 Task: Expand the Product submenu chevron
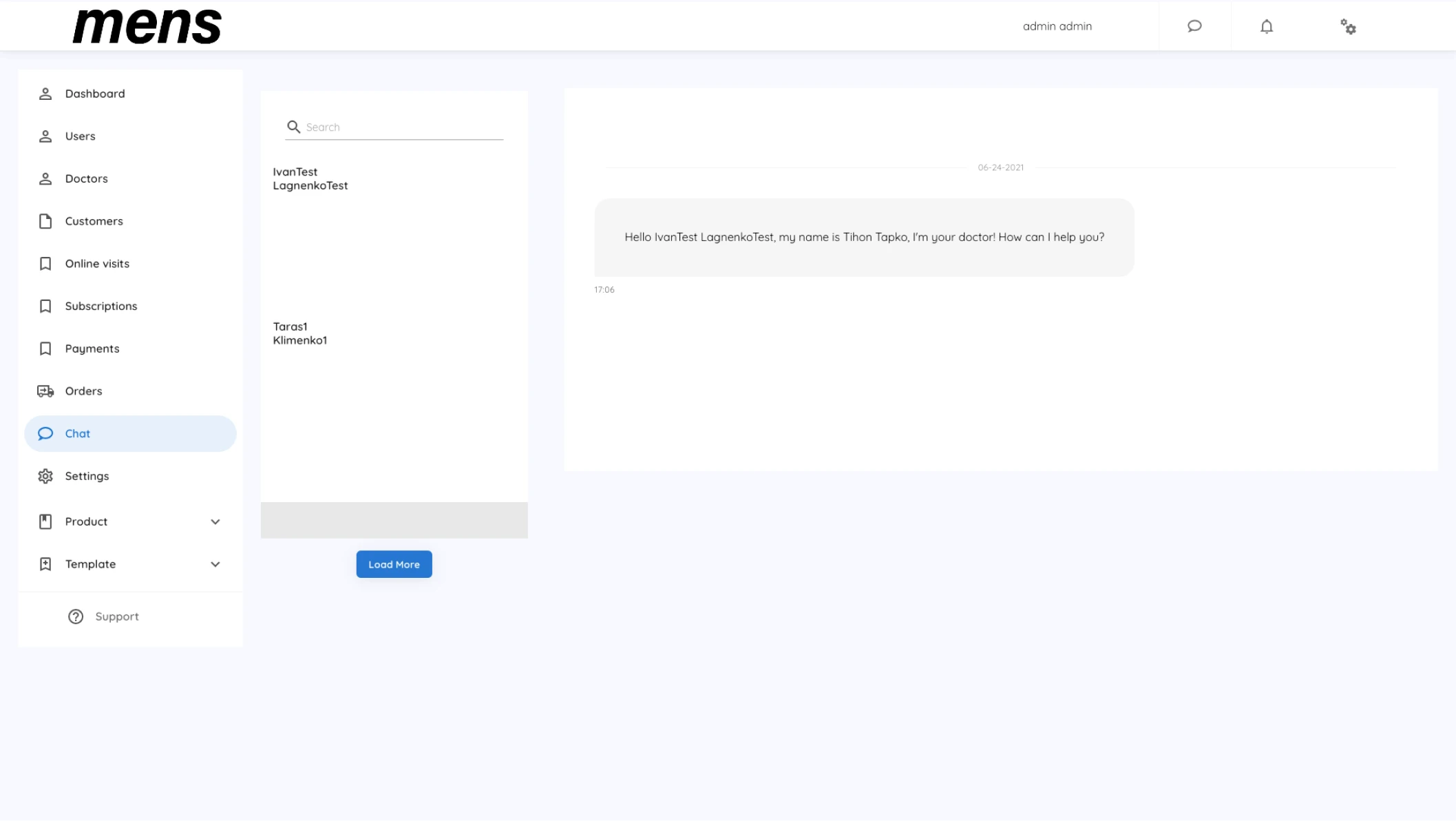215,522
